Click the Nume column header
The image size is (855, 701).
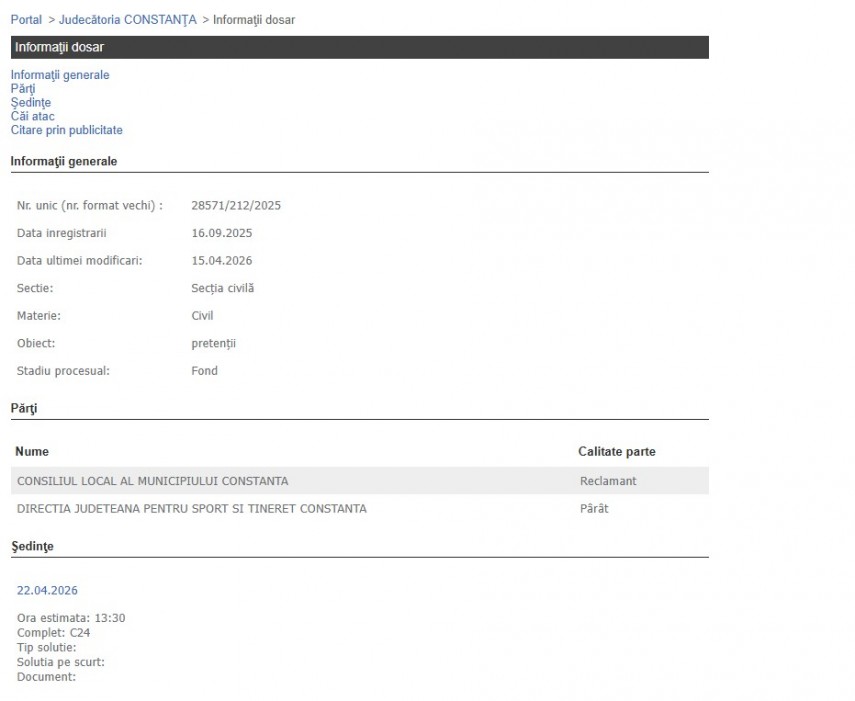pos(32,452)
